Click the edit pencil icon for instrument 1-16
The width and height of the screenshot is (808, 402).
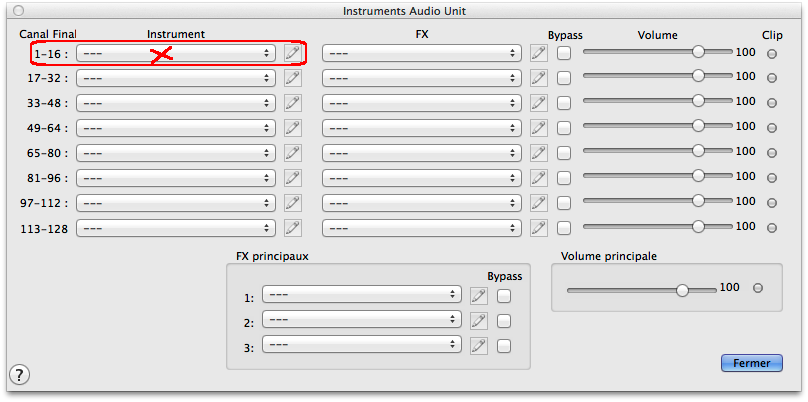(x=293, y=53)
